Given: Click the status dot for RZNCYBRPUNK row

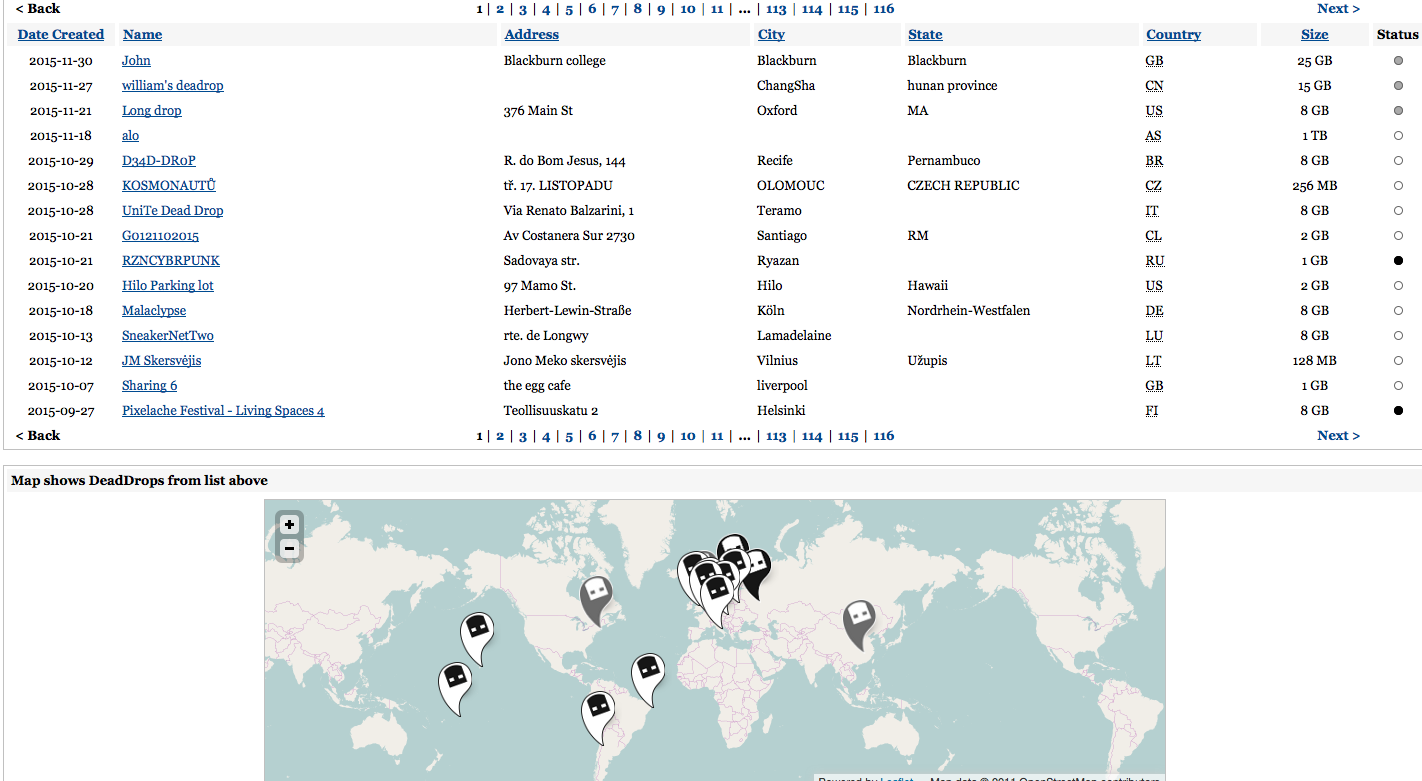Looking at the screenshot, I should click(x=1398, y=261).
